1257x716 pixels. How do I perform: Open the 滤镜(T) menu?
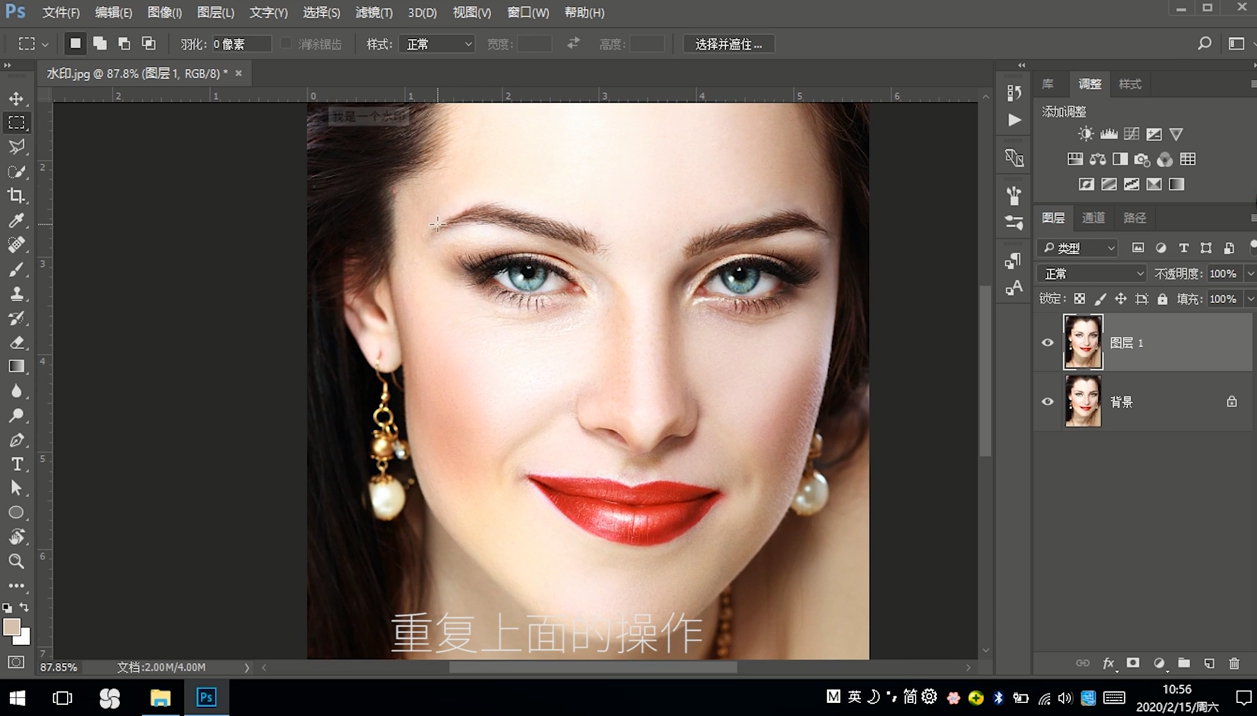(374, 13)
